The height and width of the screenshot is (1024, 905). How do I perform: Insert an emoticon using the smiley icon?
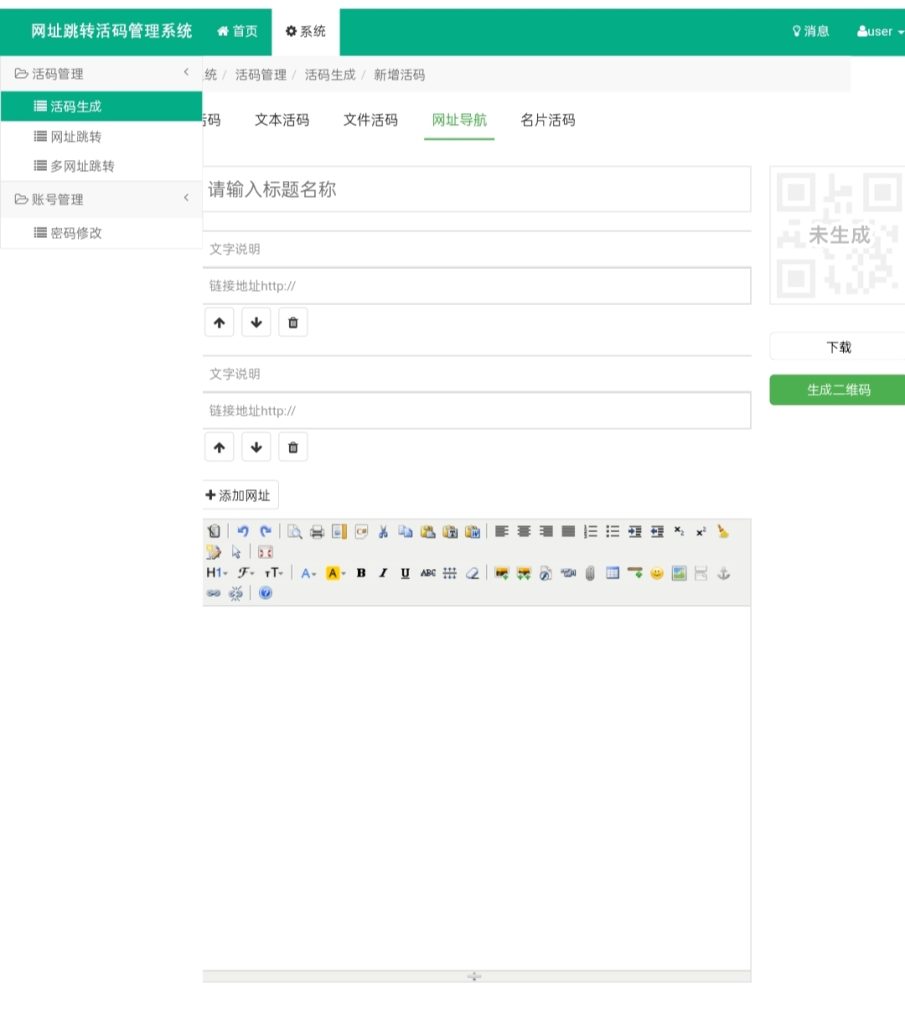pos(657,573)
